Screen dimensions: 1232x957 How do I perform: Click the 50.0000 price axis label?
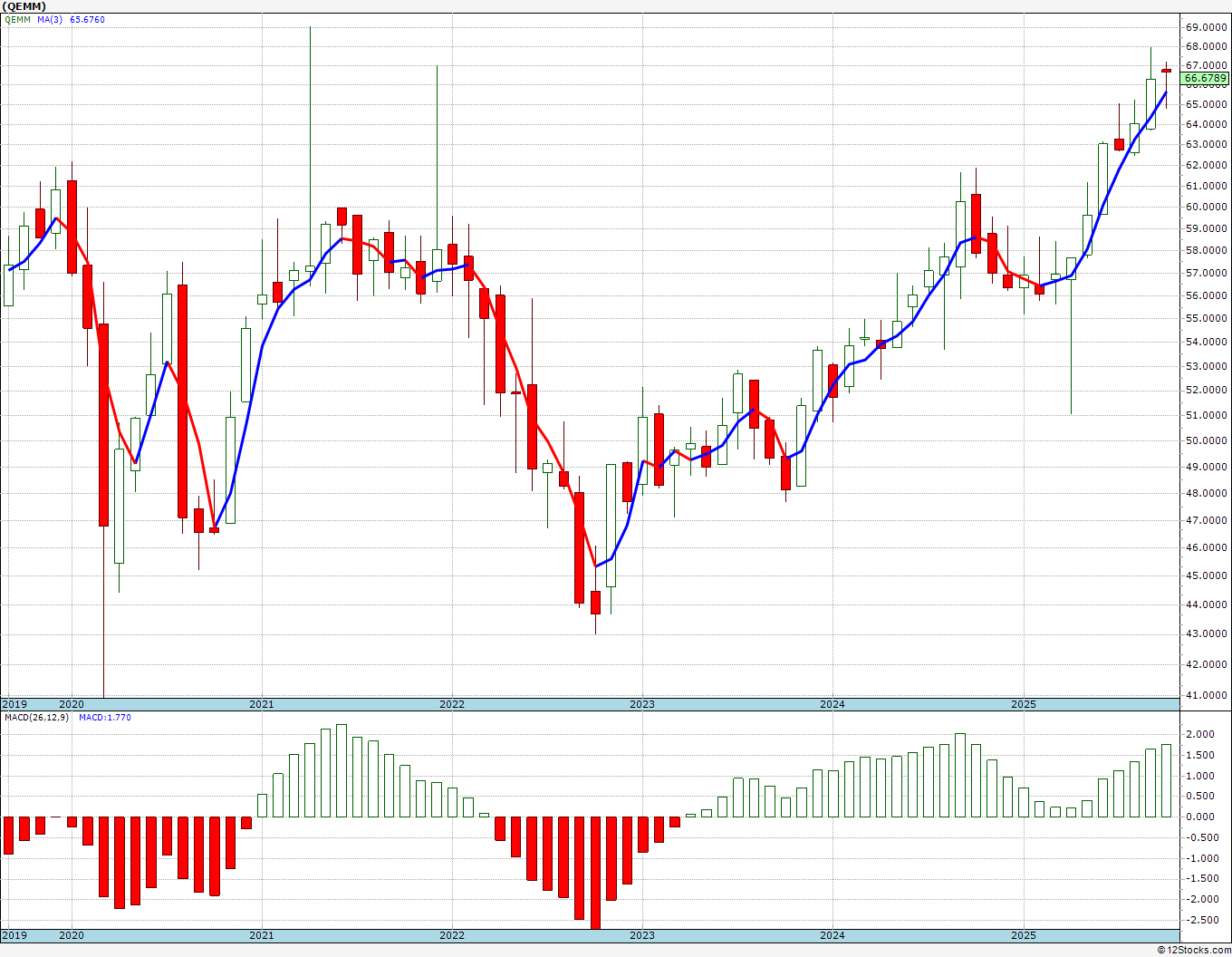pyautogui.click(x=1206, y=440)
